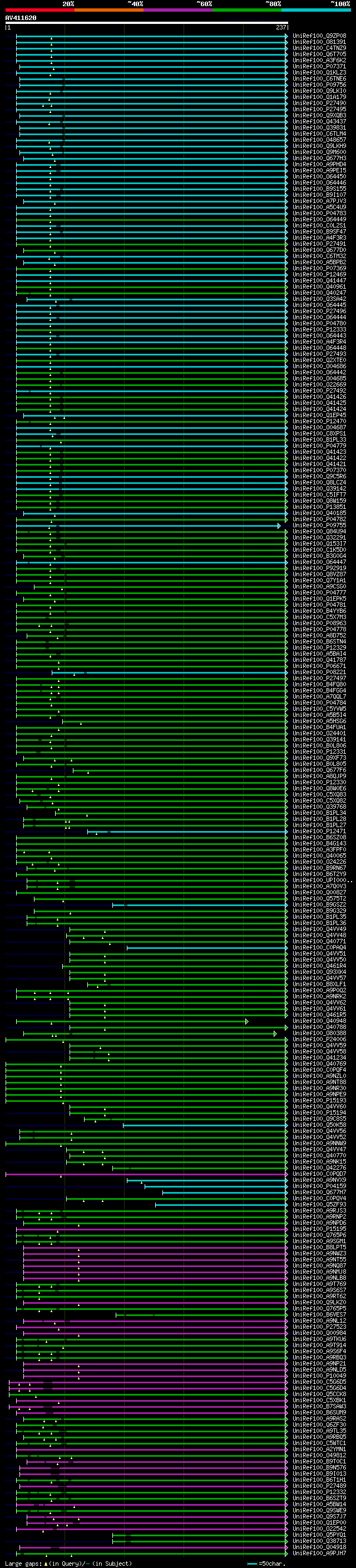Open hit UniRef100_P07371
The image size is (356, 1568).
click(319, 66)
